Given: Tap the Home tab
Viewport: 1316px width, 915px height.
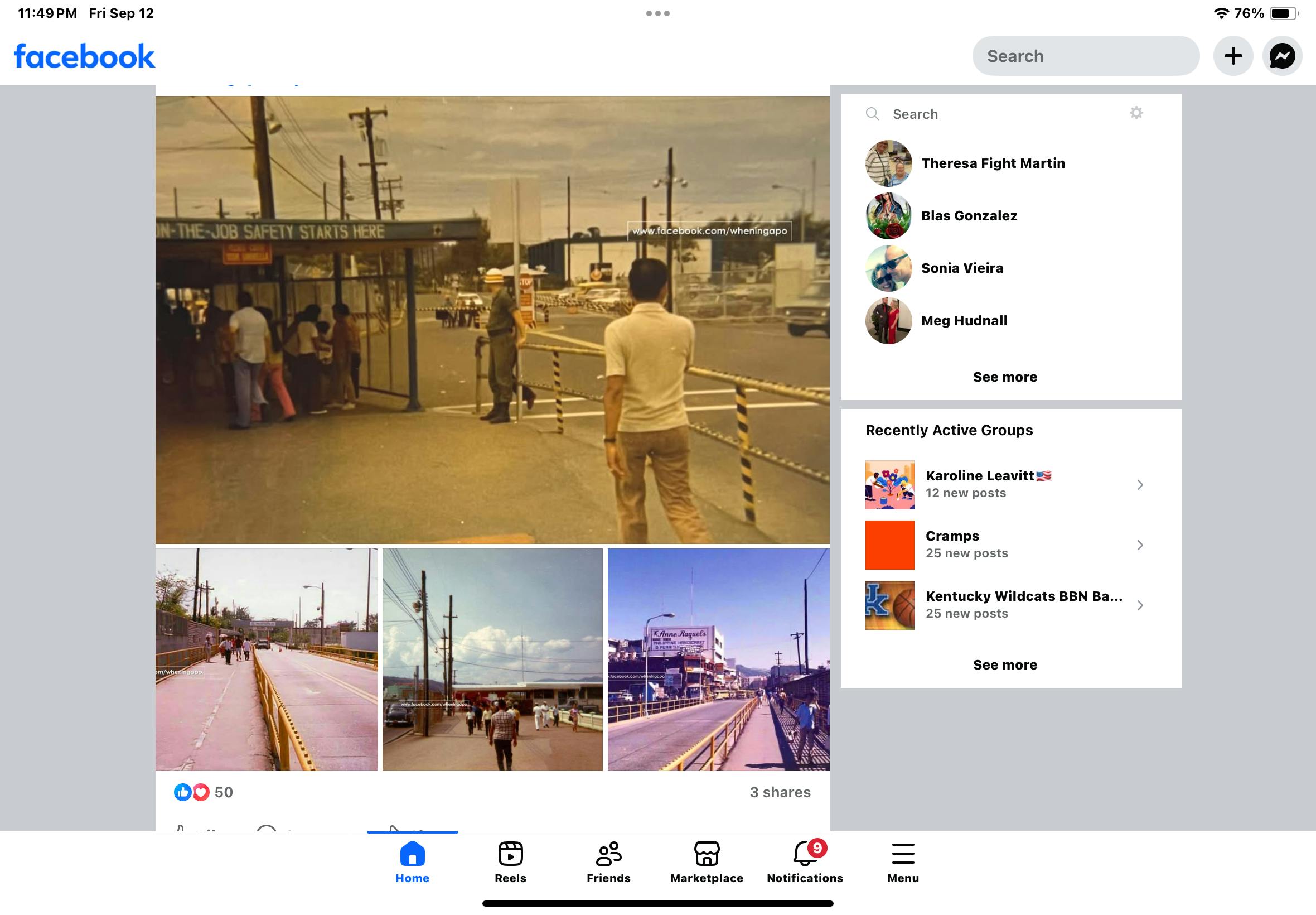Looking at the screenshot, I should click(x=412, y=861).
